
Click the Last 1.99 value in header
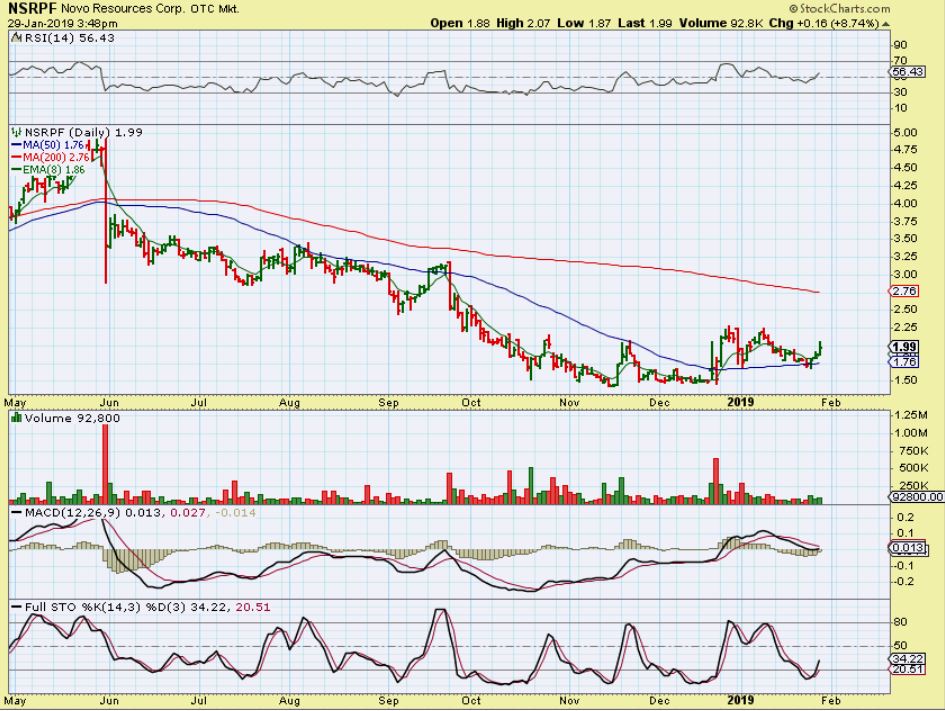(x=645, y=23)
